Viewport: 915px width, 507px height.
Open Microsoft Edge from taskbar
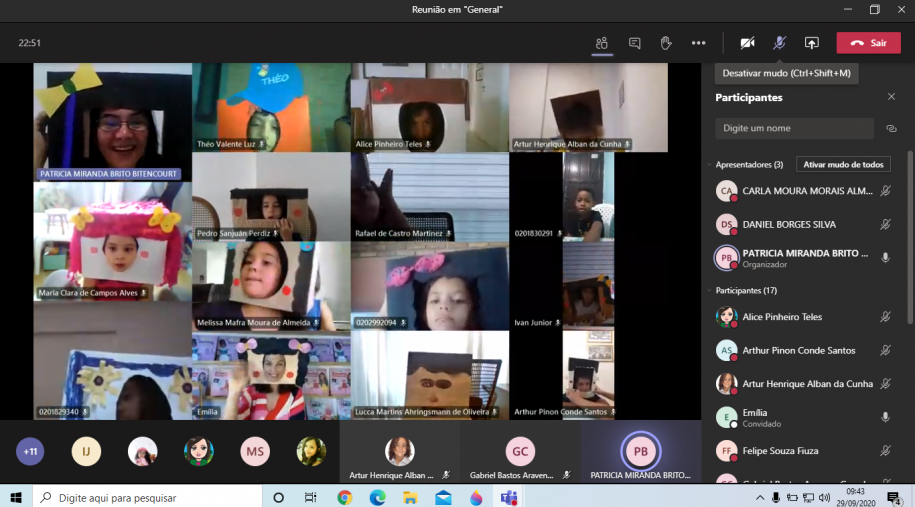click(x=378, y=498)
